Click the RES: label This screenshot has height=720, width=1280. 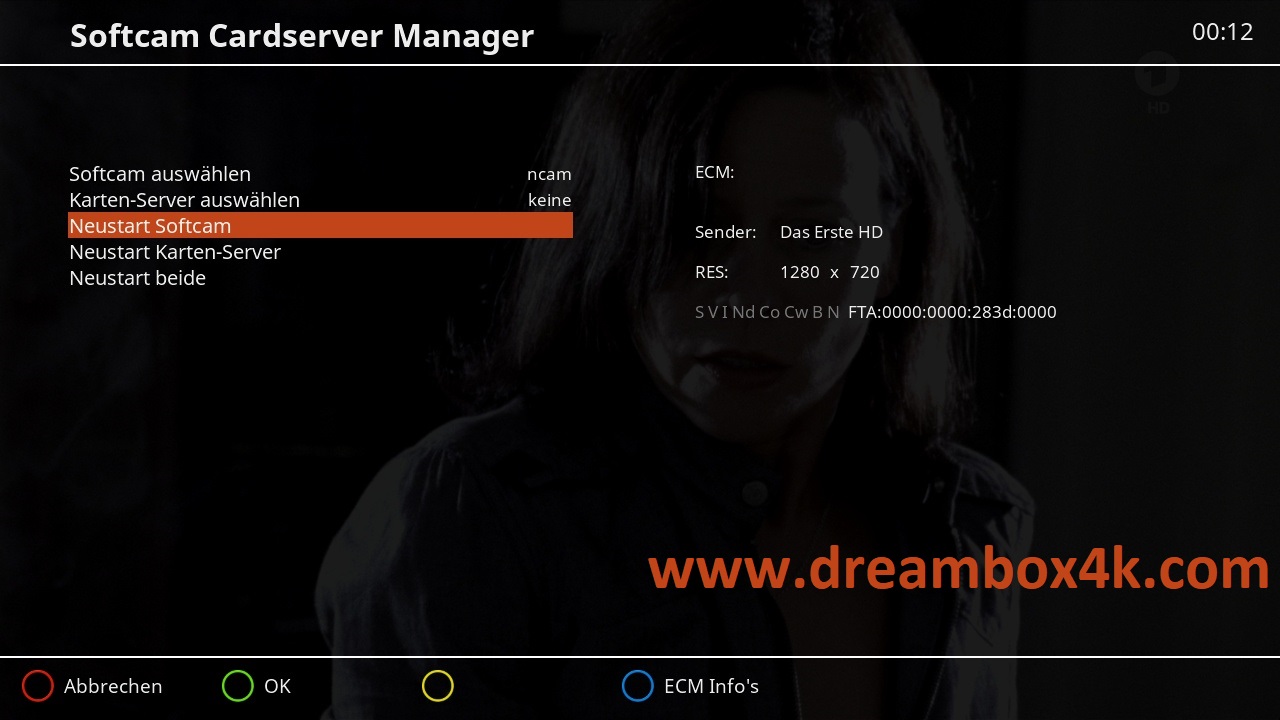click(x=711, y=272)
